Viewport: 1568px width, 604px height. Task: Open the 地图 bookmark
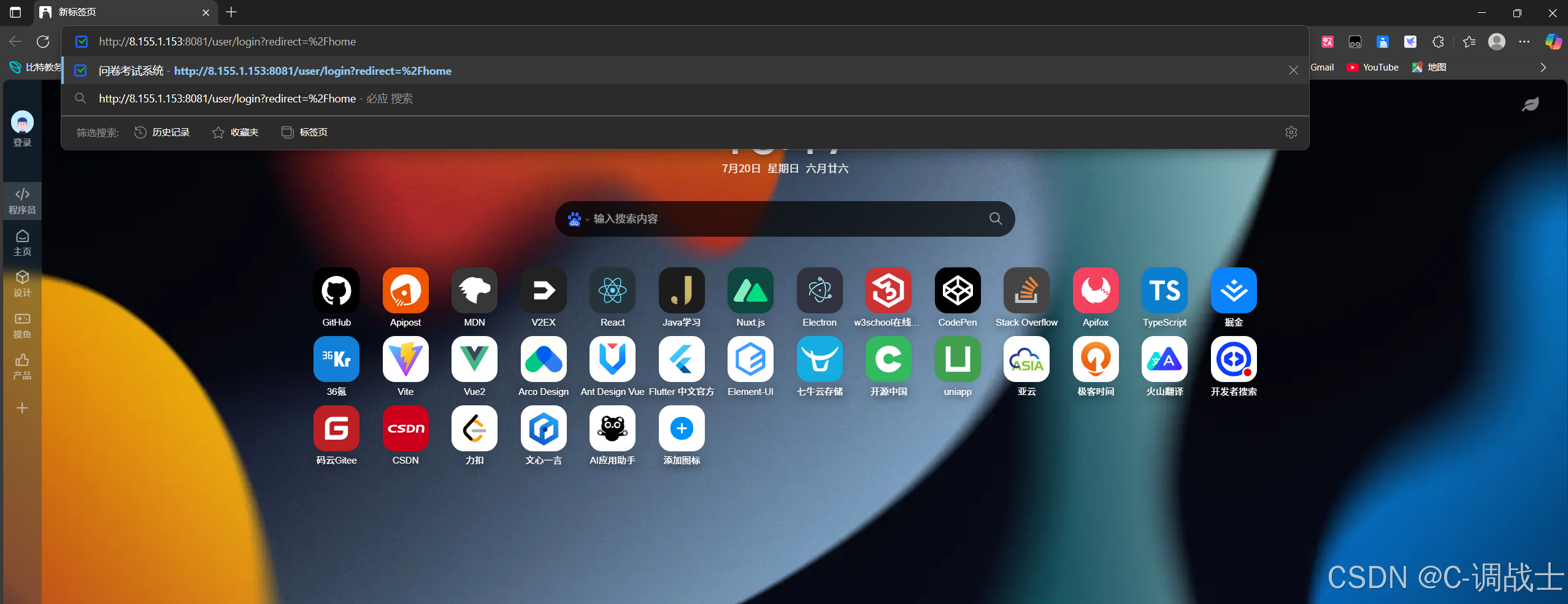pyautogui.click(x=1429, y=67)
